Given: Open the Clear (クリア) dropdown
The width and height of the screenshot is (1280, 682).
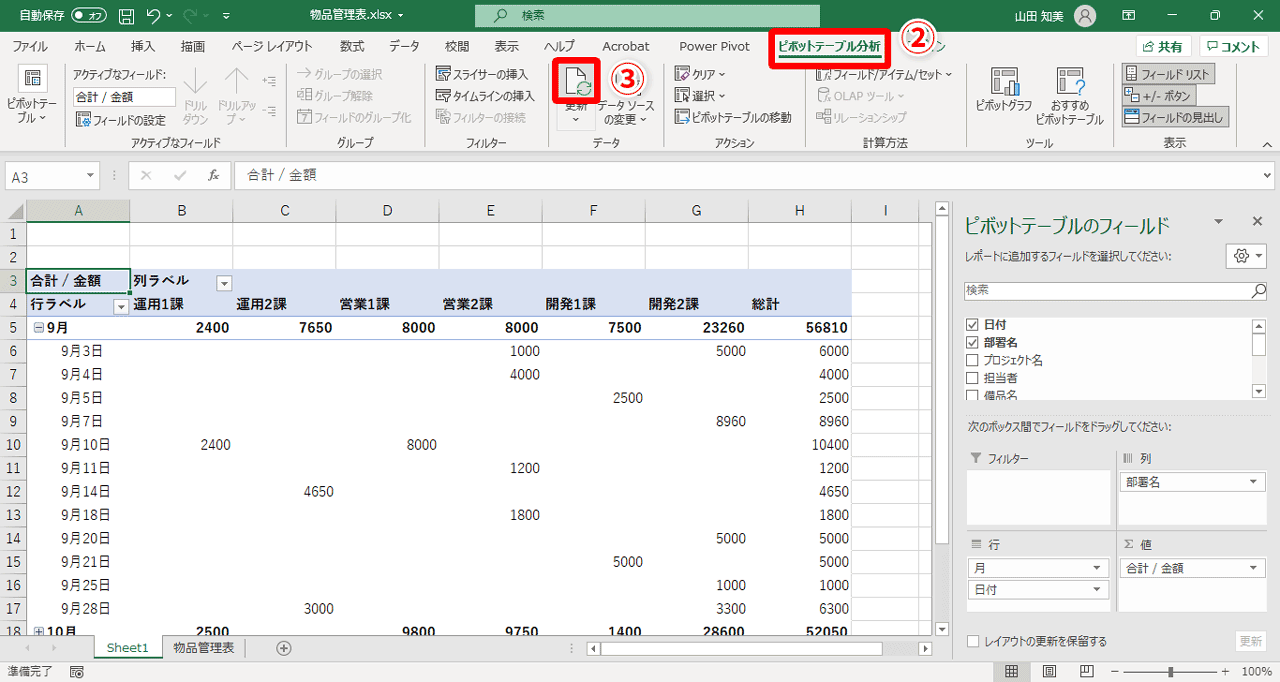Looking at the screenshot, I should tap(701, 74).
